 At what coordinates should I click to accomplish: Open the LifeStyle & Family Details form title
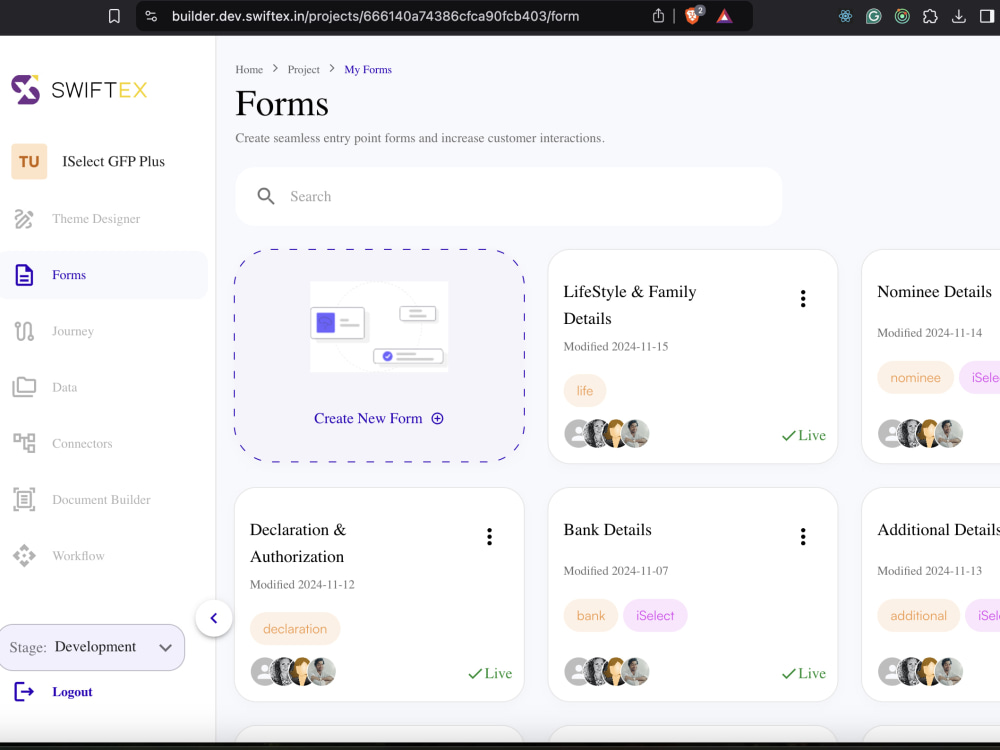coord(629,305)
